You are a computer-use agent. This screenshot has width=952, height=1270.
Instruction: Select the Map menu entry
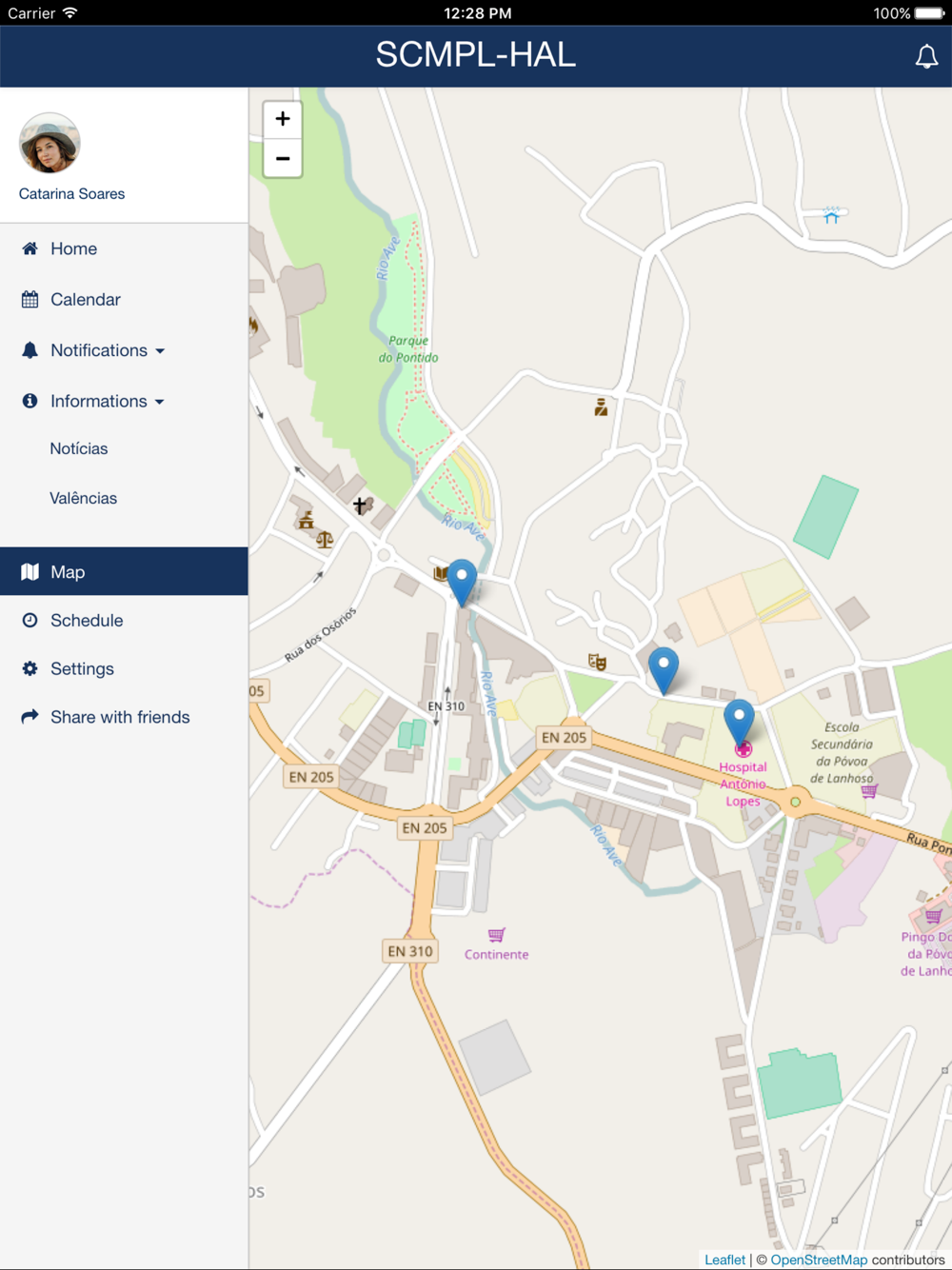(124, 571)
